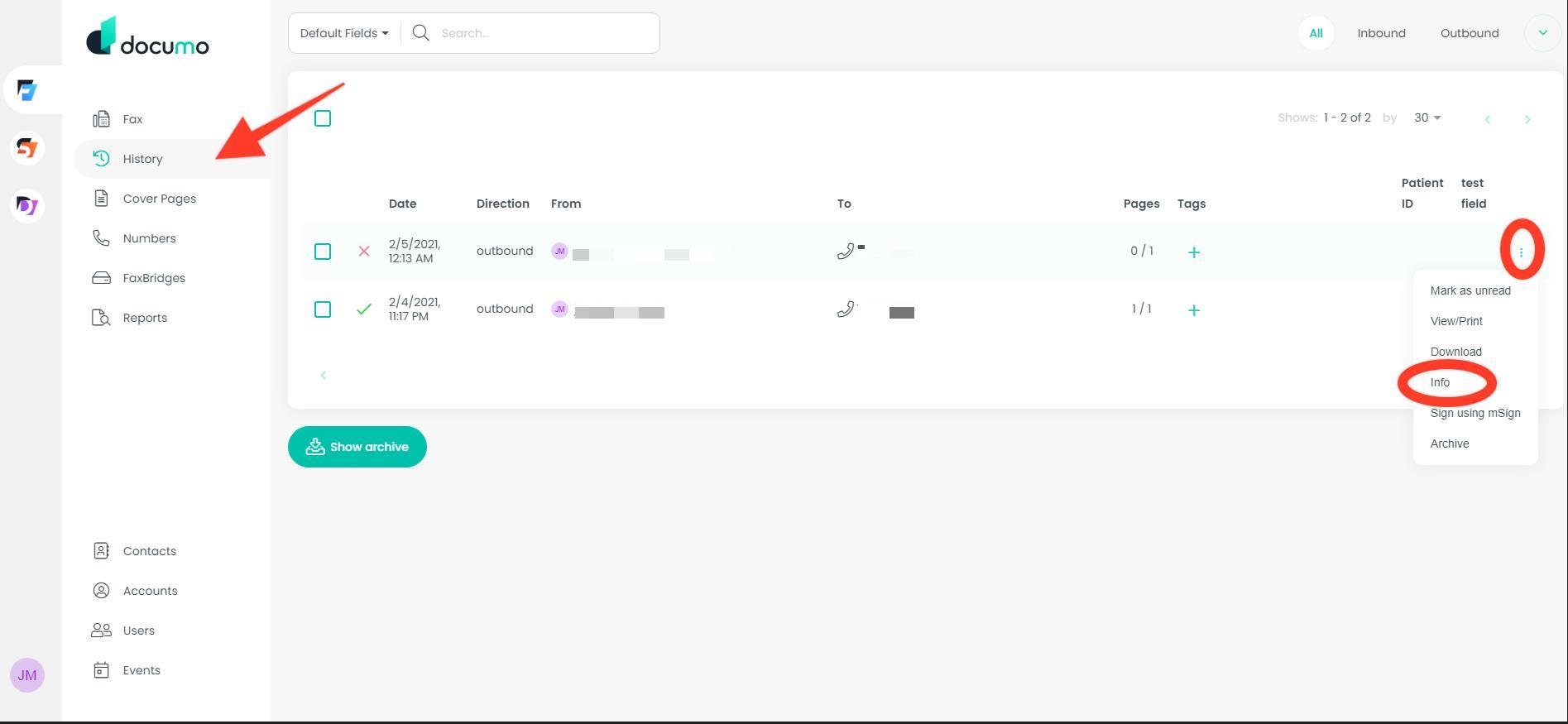Click the three-dot menu on first fax row
1568x724 pixels.
click(x=1521, y=252)
